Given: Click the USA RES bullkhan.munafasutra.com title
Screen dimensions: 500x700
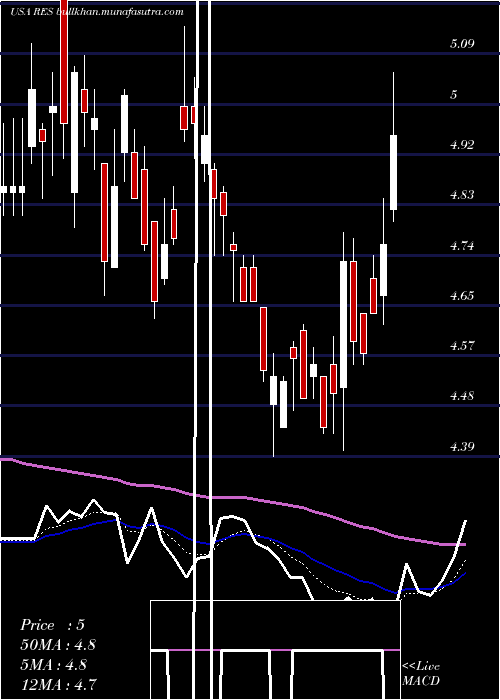Looking at the screenshot, I should (x=96, y=12).
